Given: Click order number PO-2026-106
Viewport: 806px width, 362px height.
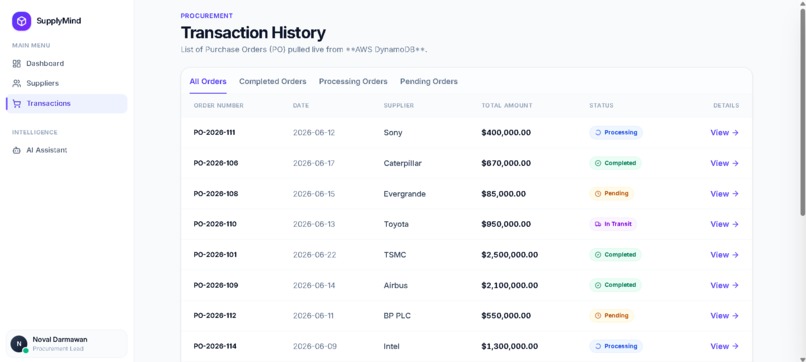Looking at the screenshot, I should (x=216, y=163).
